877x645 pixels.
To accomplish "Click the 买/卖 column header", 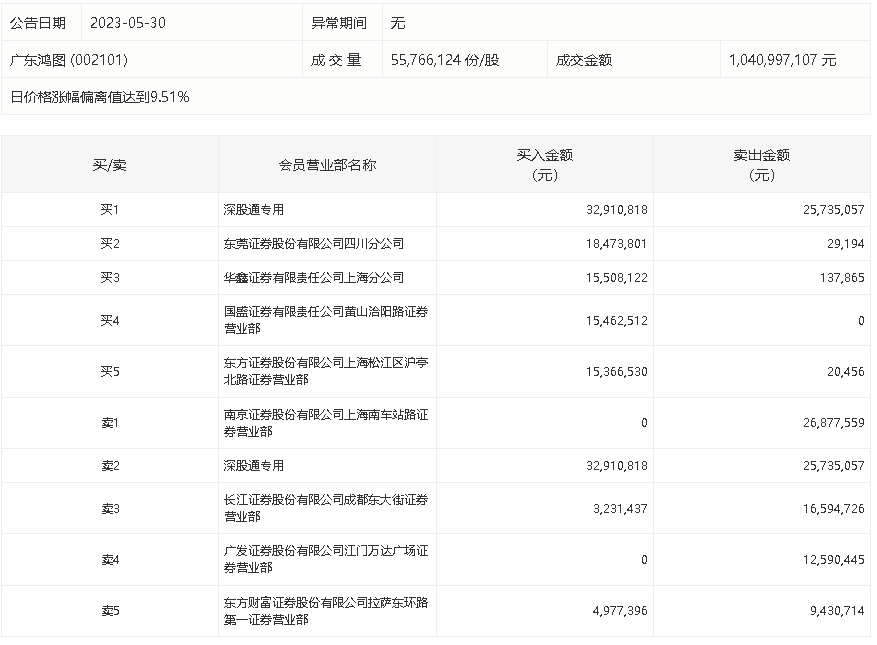I will tap(110, 165).
